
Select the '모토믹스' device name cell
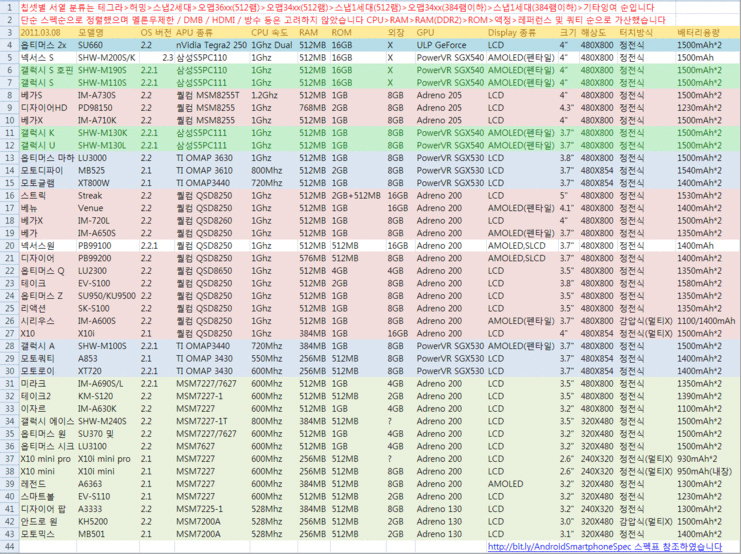coord(37,534)
